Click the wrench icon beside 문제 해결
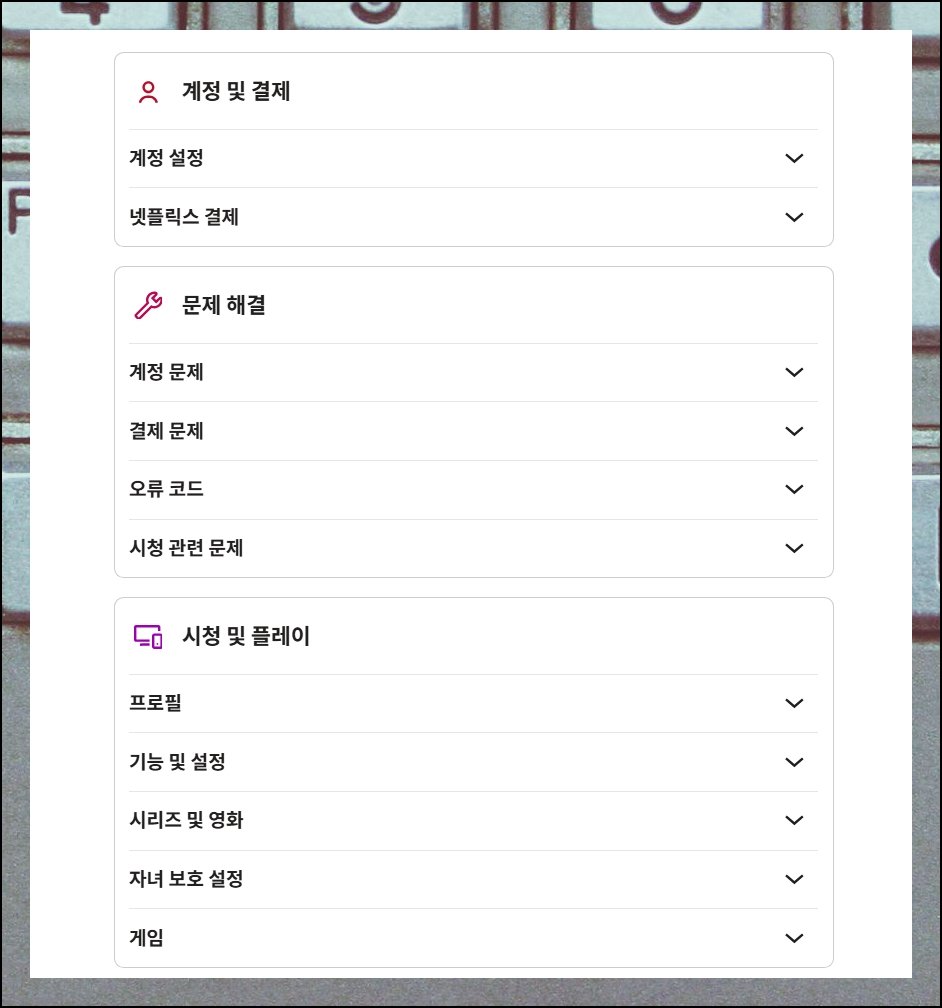This screenshot has height=1008, width=942. coord(148,305)
